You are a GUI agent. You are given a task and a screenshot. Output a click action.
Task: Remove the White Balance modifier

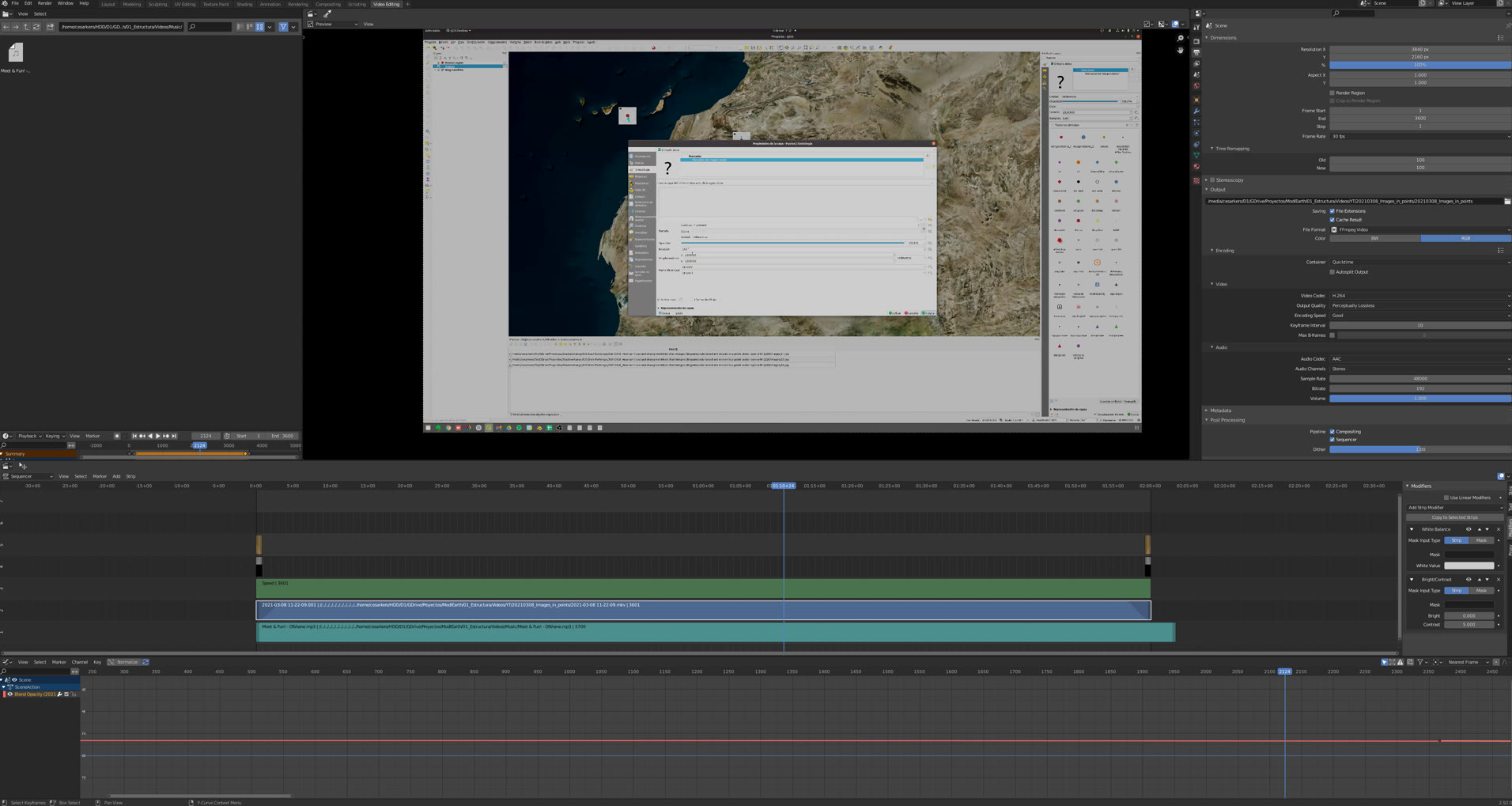coord(1499,529)
